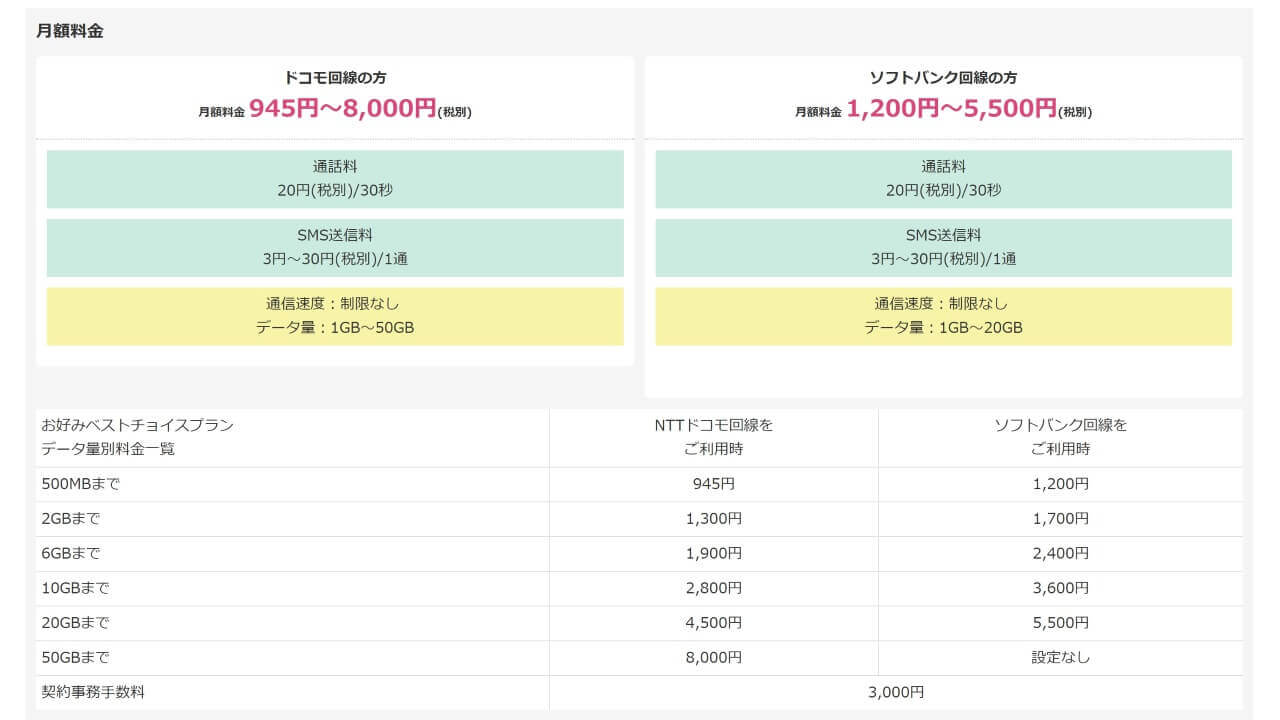Click the 1,300円 docomo price cell
This screenshot has width=1280, height=720.
(713, 519)
